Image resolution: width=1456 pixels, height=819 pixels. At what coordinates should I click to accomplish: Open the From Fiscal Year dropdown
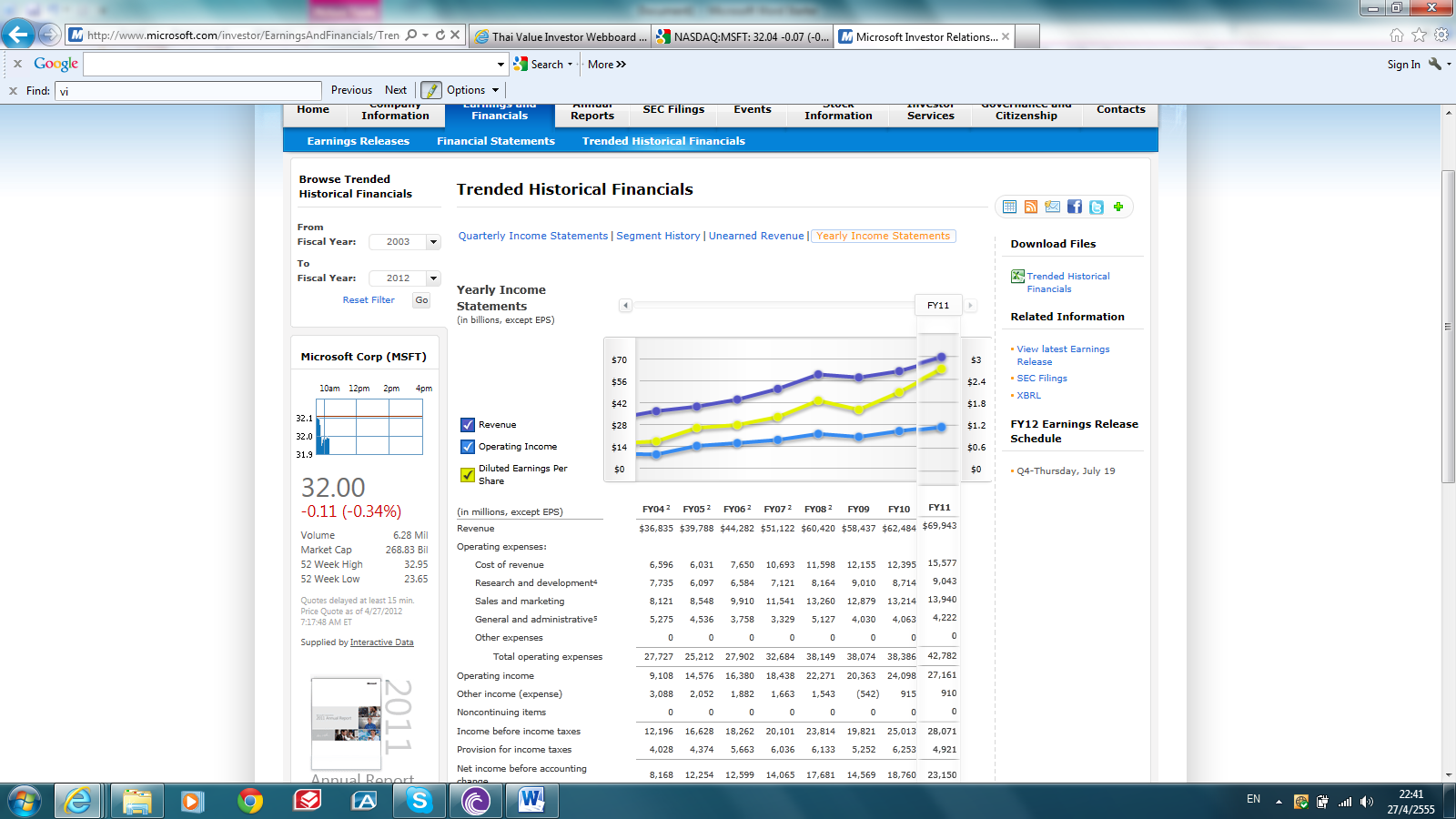433,242
